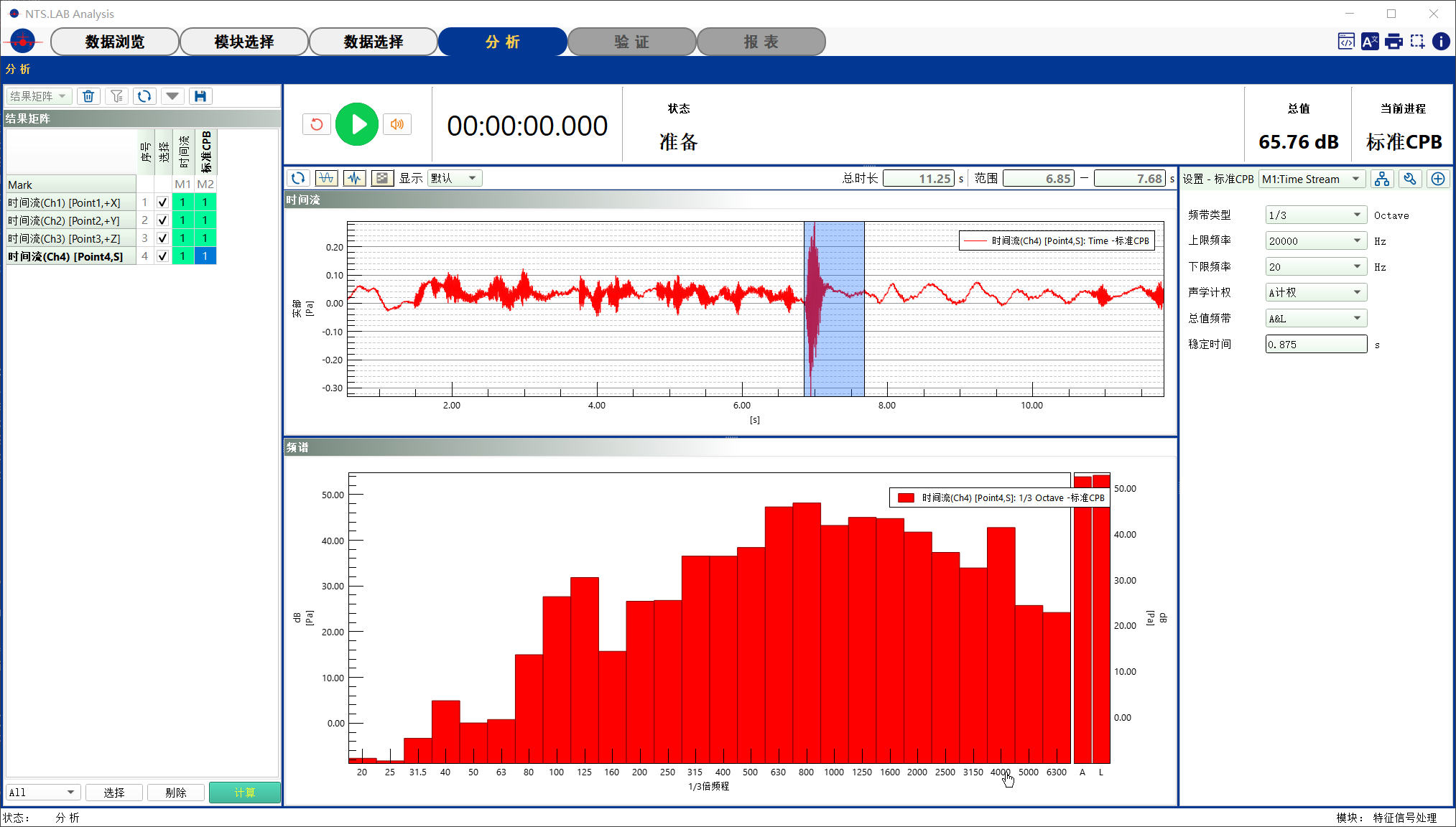Toggle the orange speaker audio icon

[397, 124]
